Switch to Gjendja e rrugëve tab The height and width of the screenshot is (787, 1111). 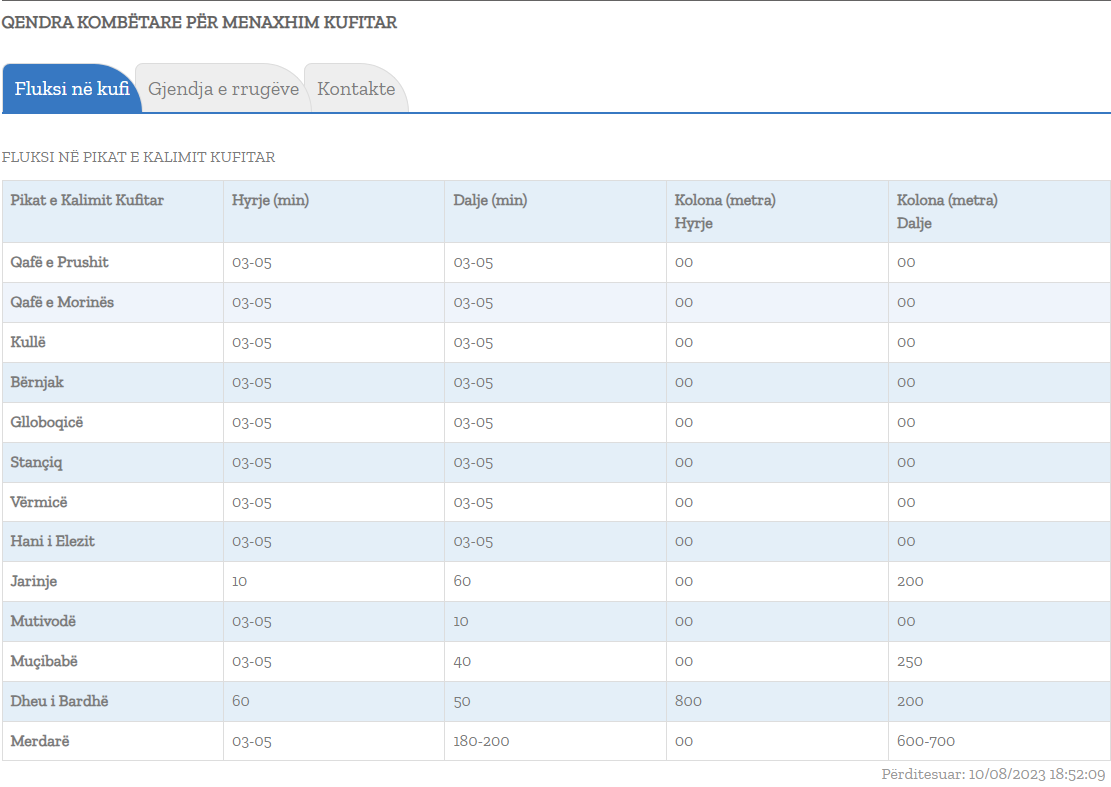point(223,89)
